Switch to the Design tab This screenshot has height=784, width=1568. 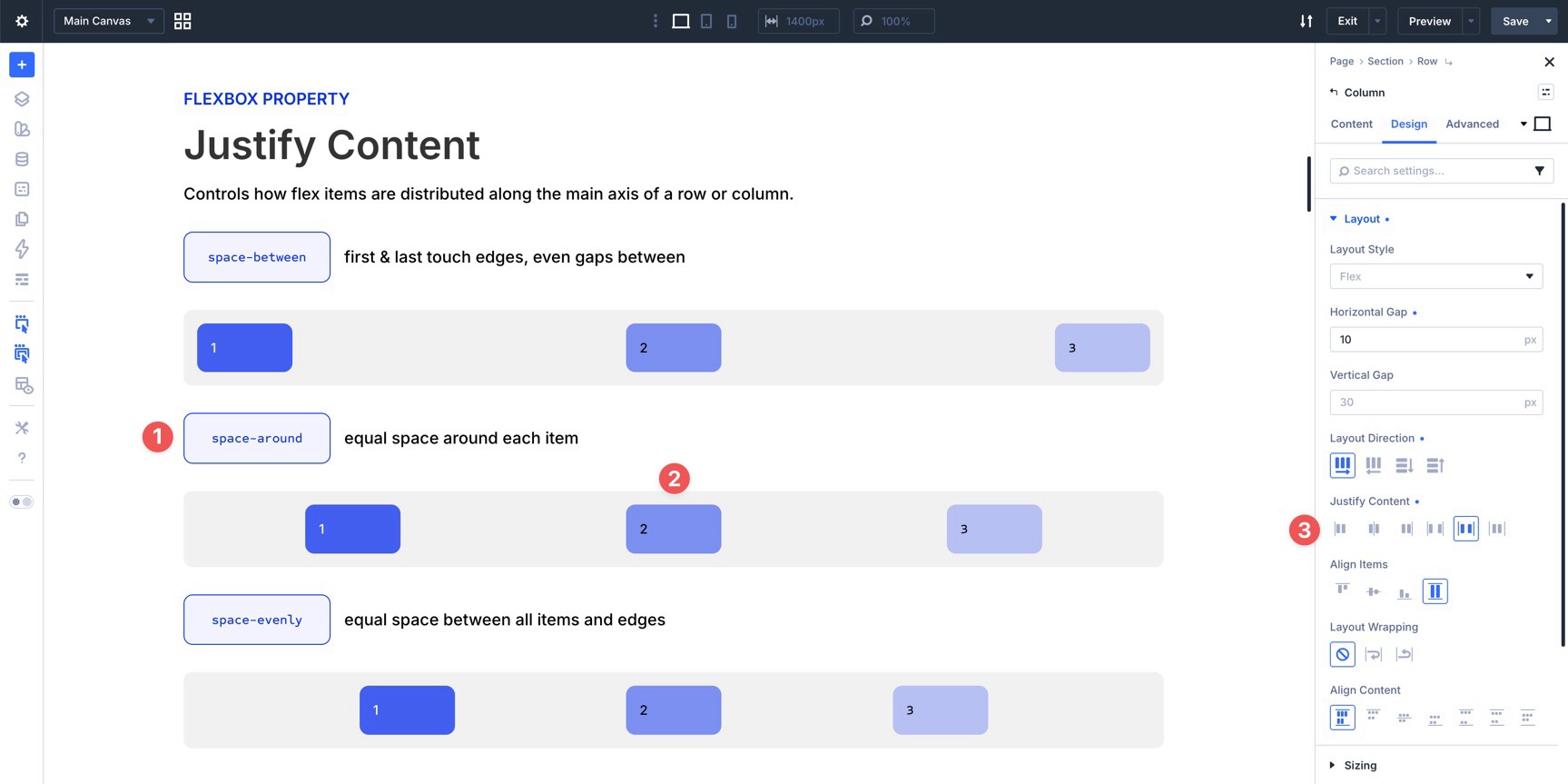1408,124
